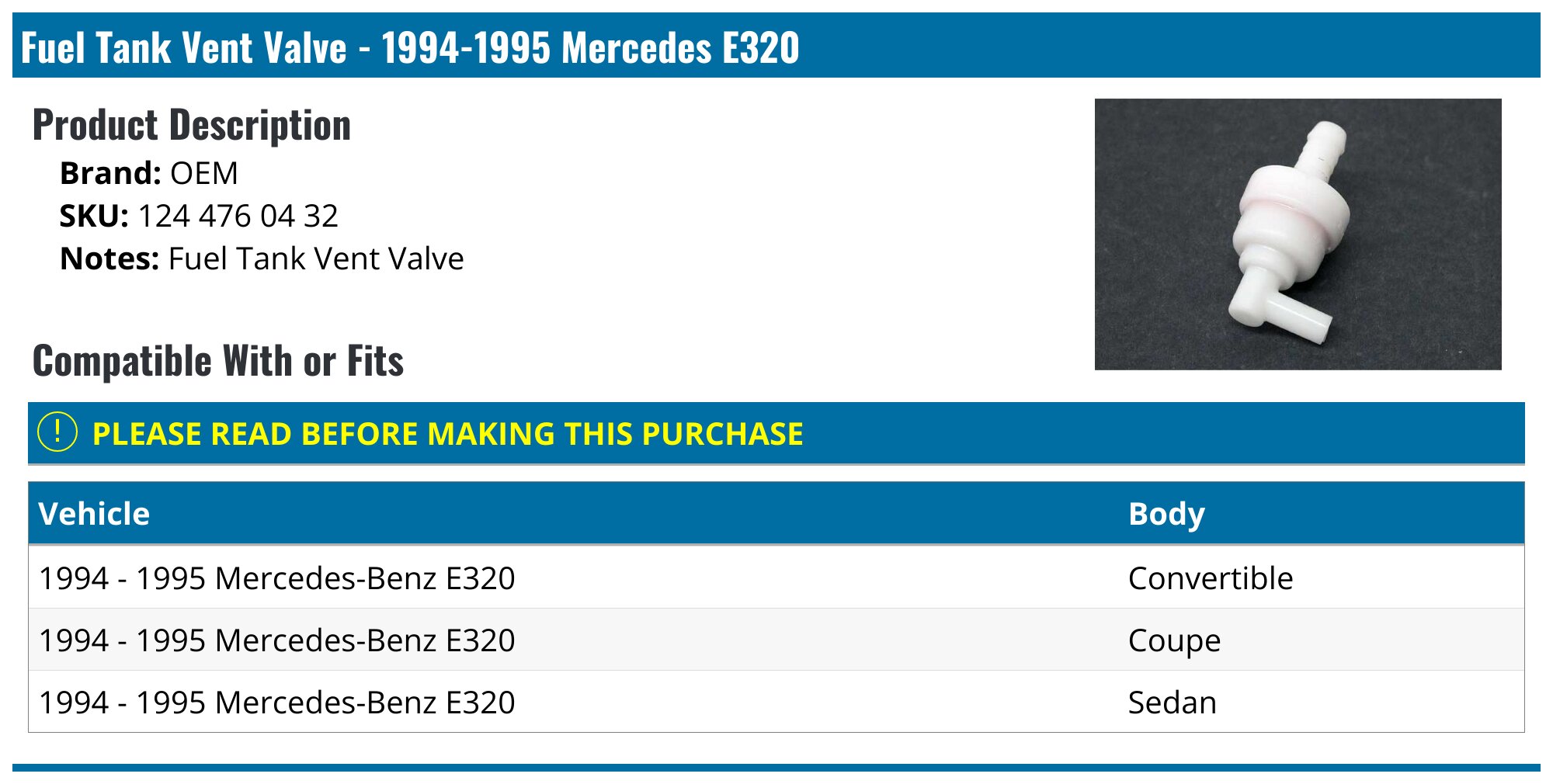Click the Vehicle column header

click(x=94, y=514)
